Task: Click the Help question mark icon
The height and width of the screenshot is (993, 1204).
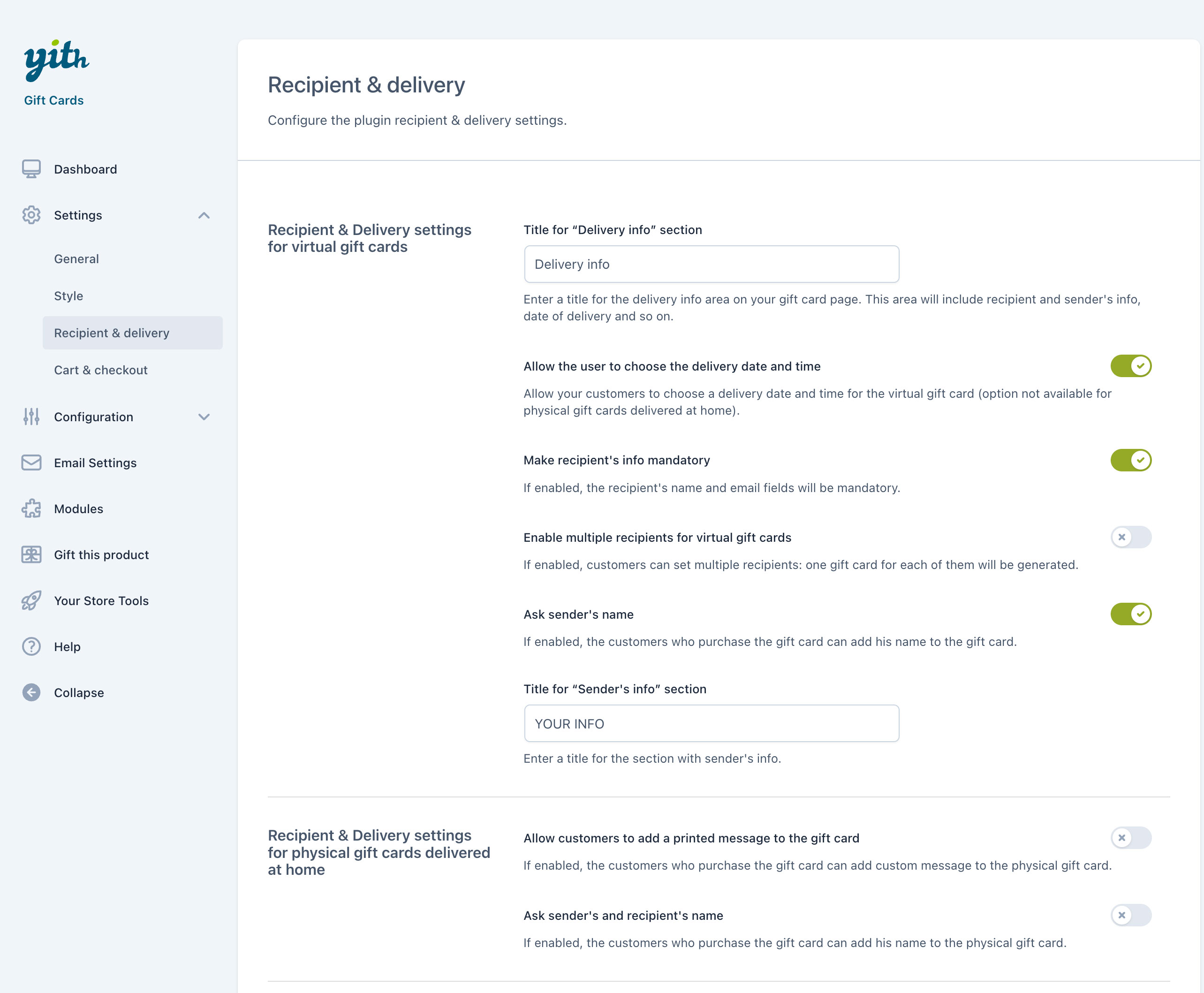Action: 31,647
